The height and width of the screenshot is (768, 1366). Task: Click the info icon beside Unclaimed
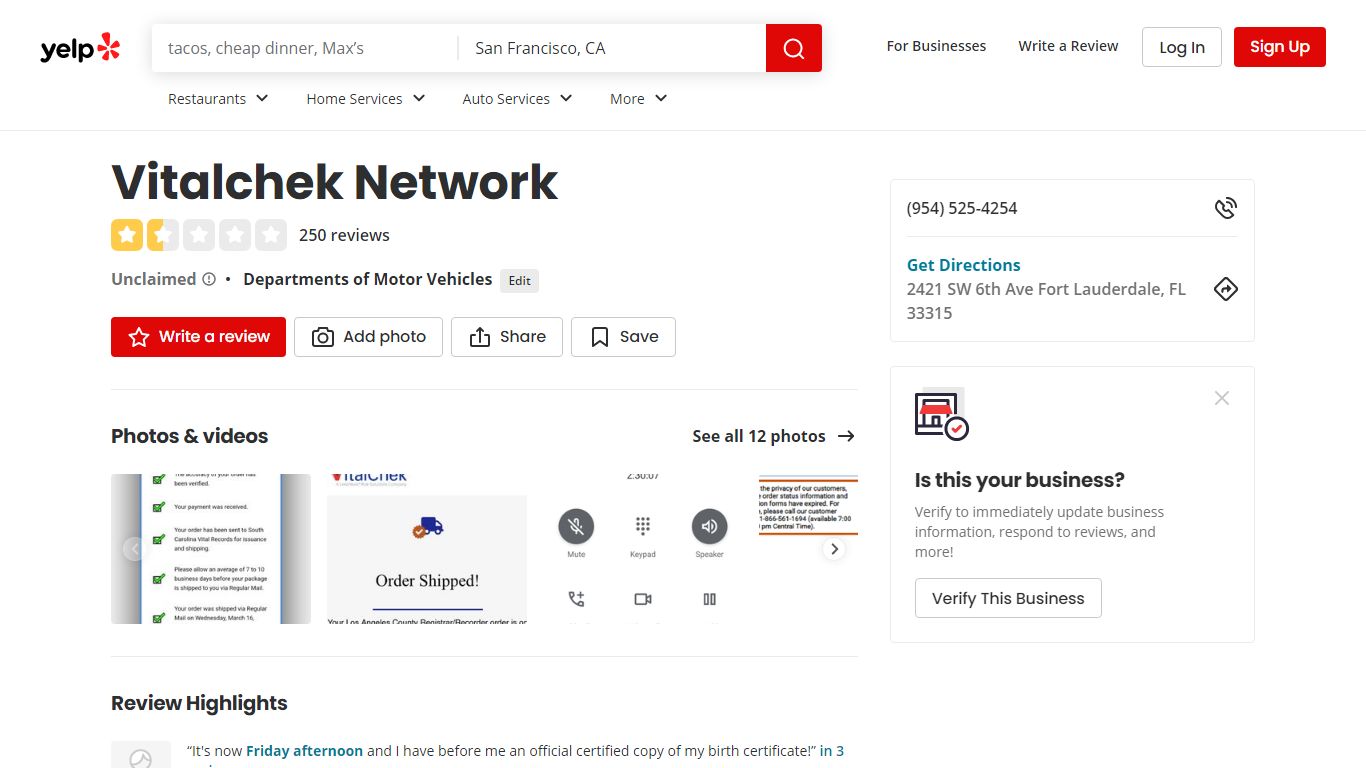pos(209,279)
